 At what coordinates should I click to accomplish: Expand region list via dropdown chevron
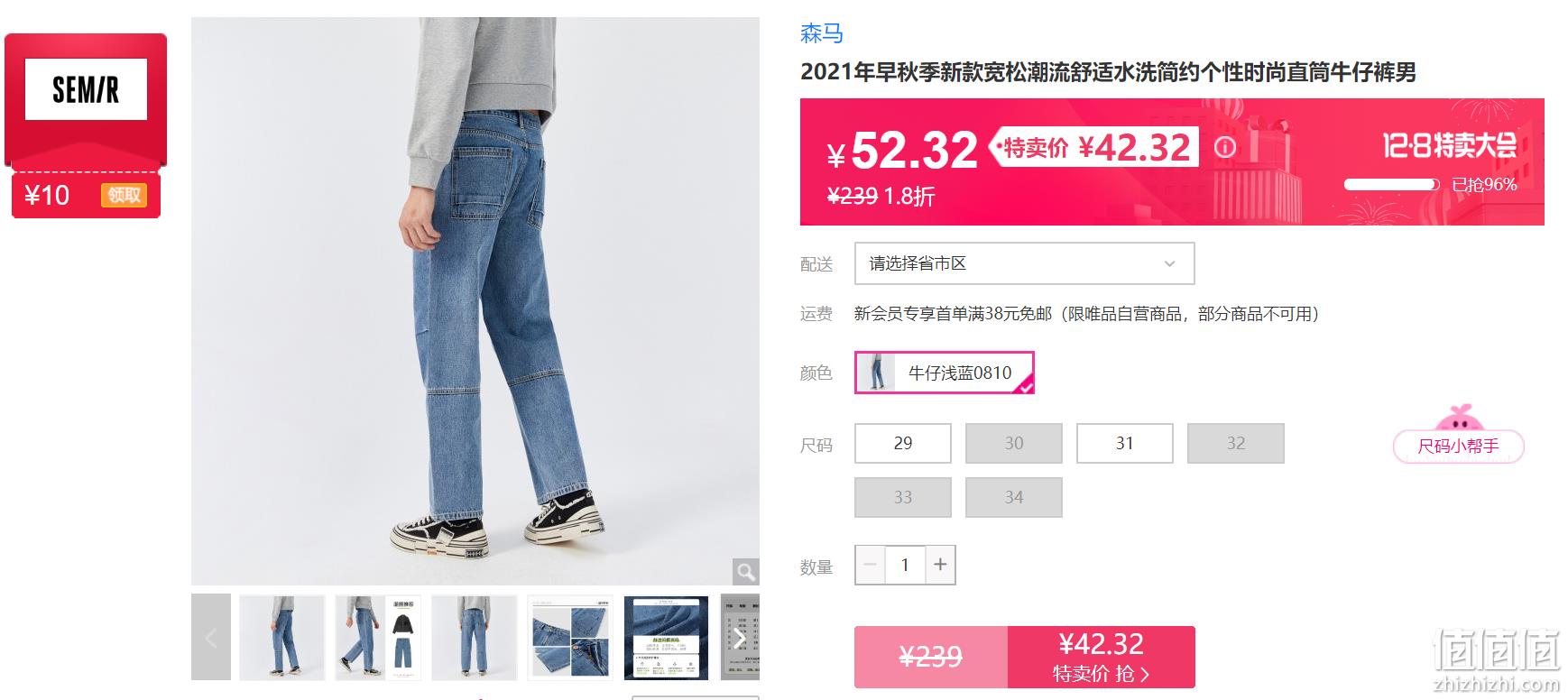1169,264
